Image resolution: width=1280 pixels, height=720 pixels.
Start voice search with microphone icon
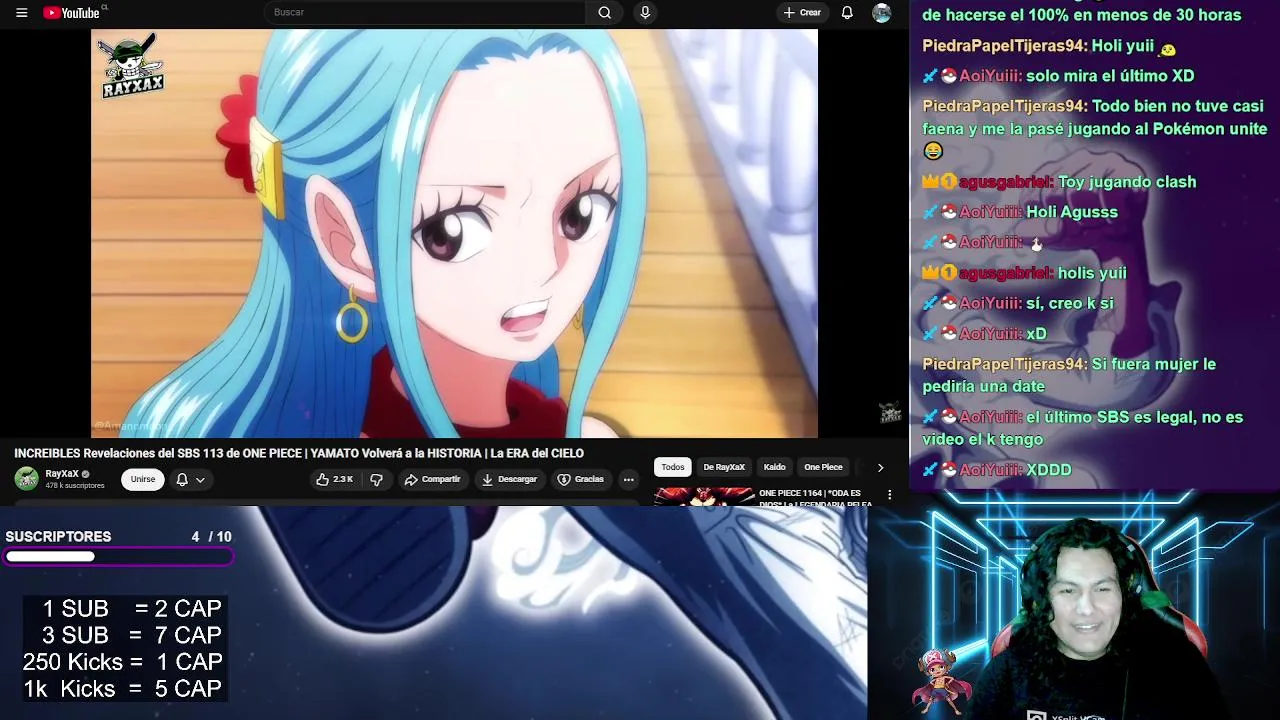click(645, 12)
